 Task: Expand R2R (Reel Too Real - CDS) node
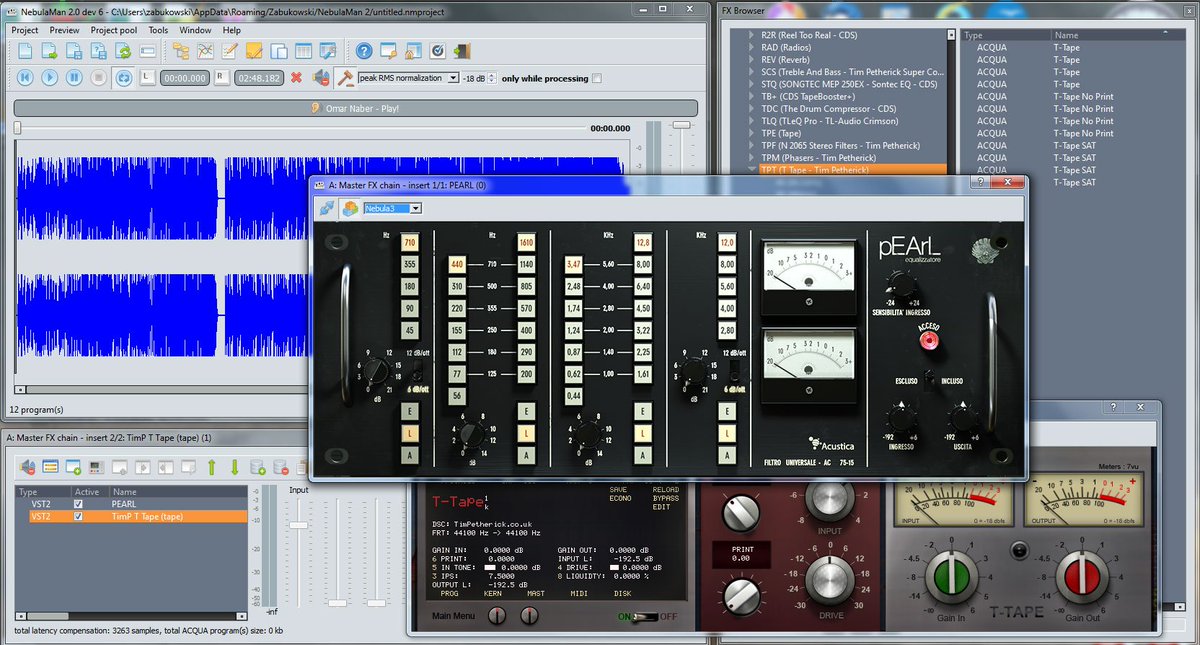tap(751, 35)
